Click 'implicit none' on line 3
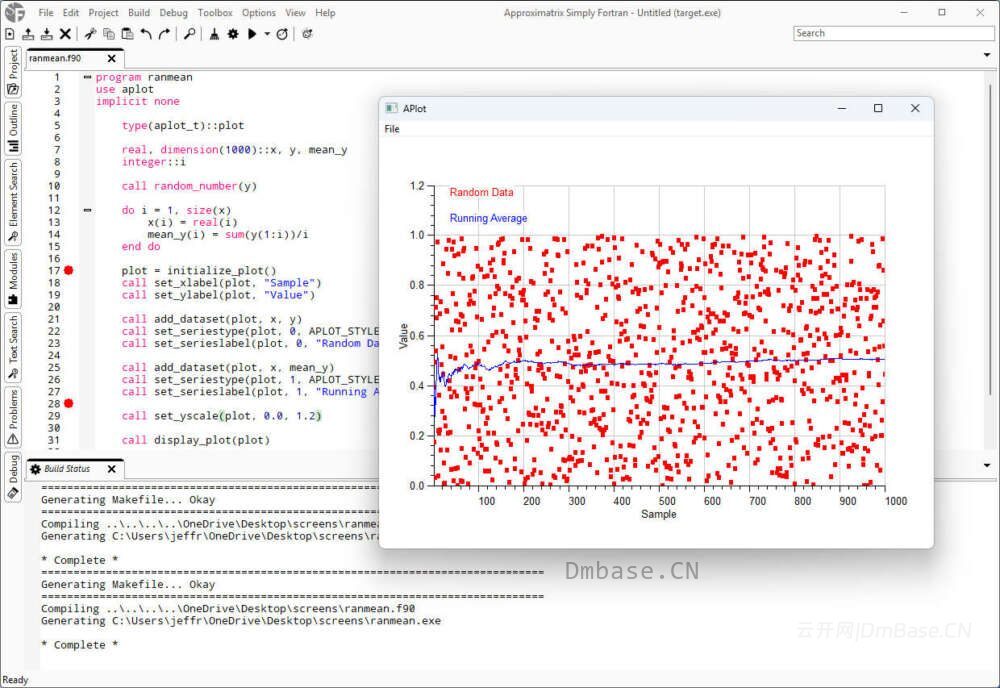This screenshot has width=1000, height=688. tap(138, 101)
